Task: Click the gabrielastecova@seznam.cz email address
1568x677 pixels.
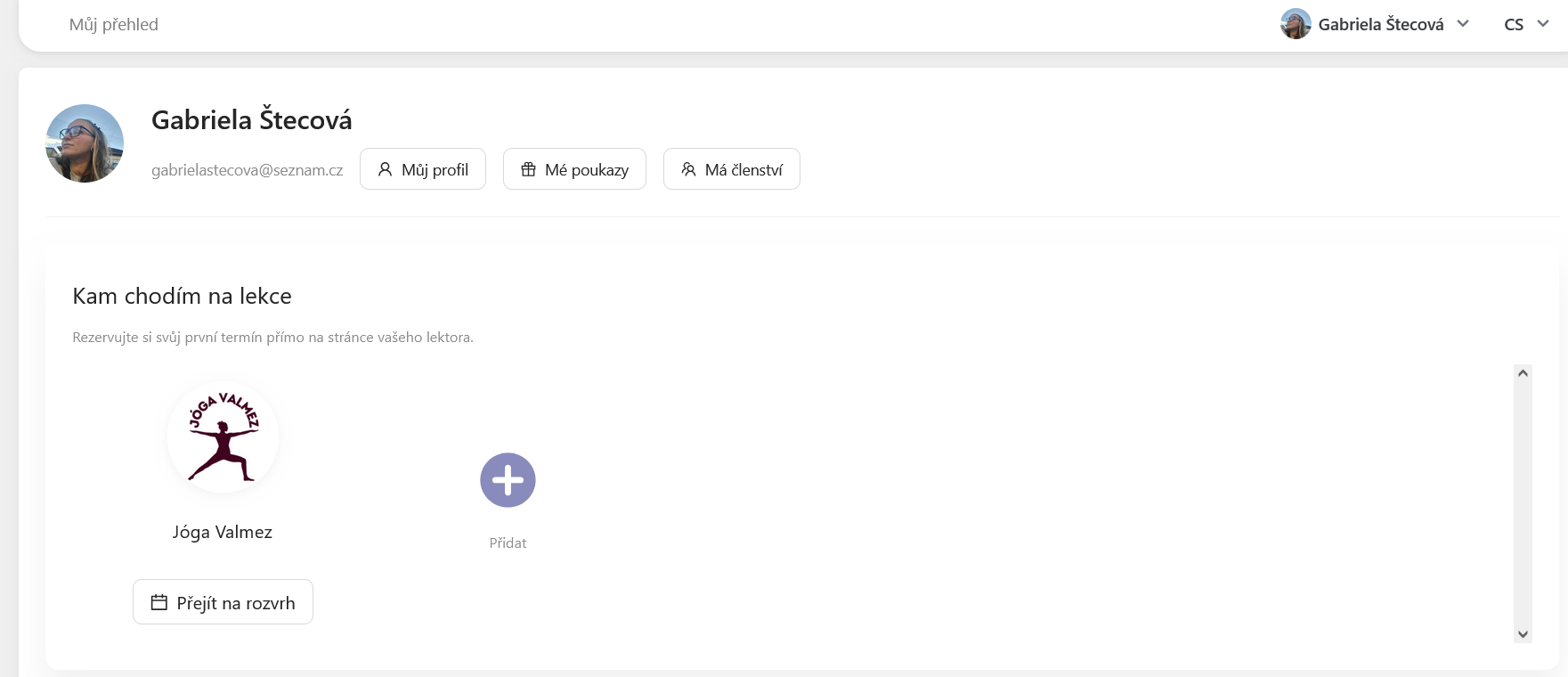Action: pos(247,170)
